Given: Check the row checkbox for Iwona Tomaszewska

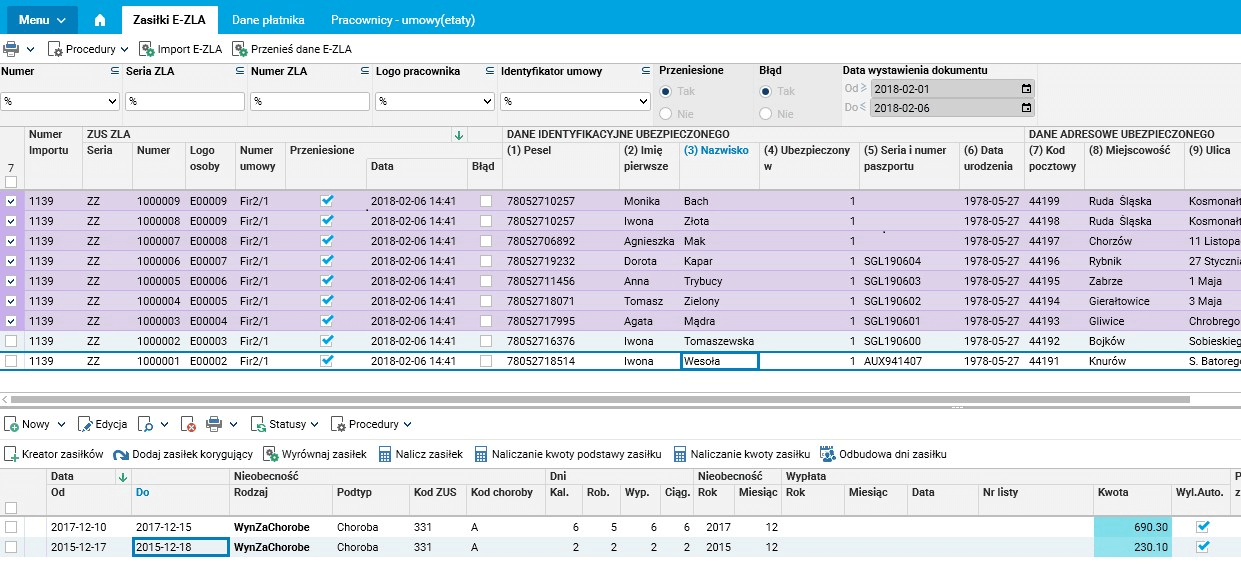Looking at the screenshot, I should [11, 341].
